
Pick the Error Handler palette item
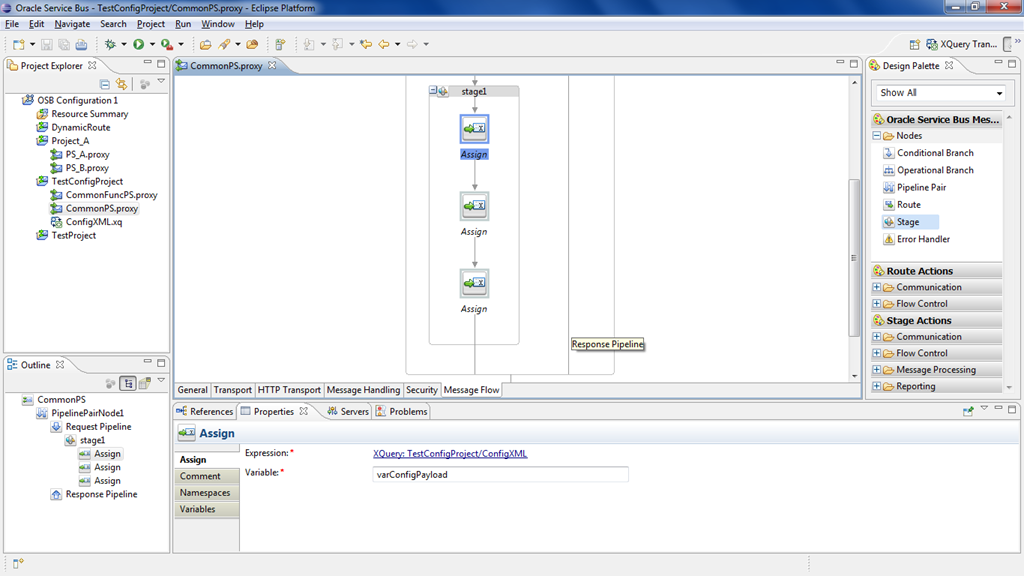(922, 239)
